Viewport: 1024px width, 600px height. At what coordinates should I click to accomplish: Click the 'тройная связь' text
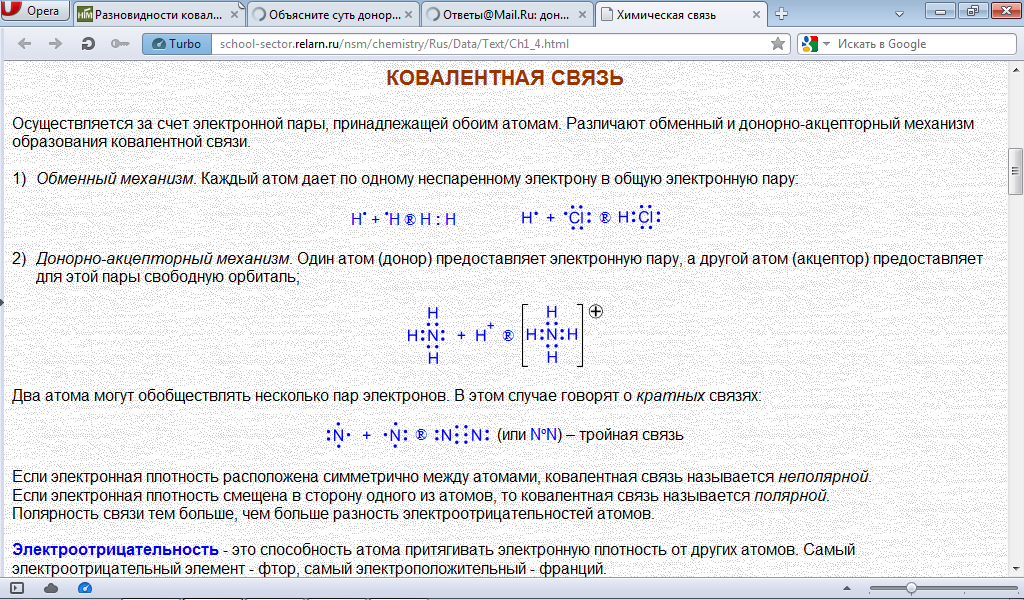(631, 435)
